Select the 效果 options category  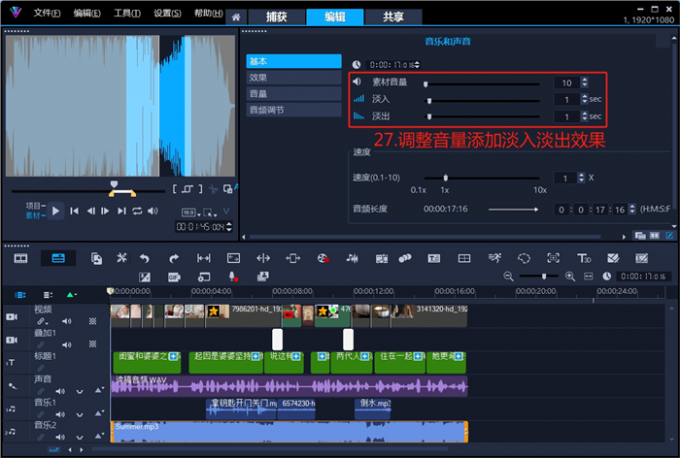tap(294, 78)
